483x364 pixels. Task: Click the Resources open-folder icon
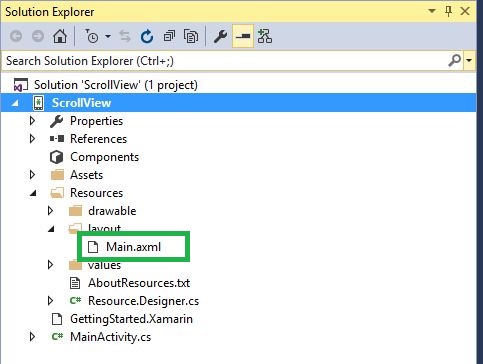(x=57, y=193)
